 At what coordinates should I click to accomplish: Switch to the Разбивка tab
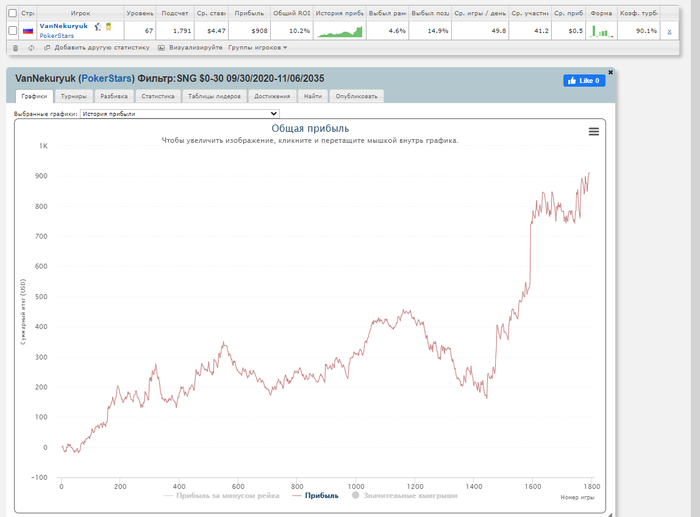tap(114, 96)
